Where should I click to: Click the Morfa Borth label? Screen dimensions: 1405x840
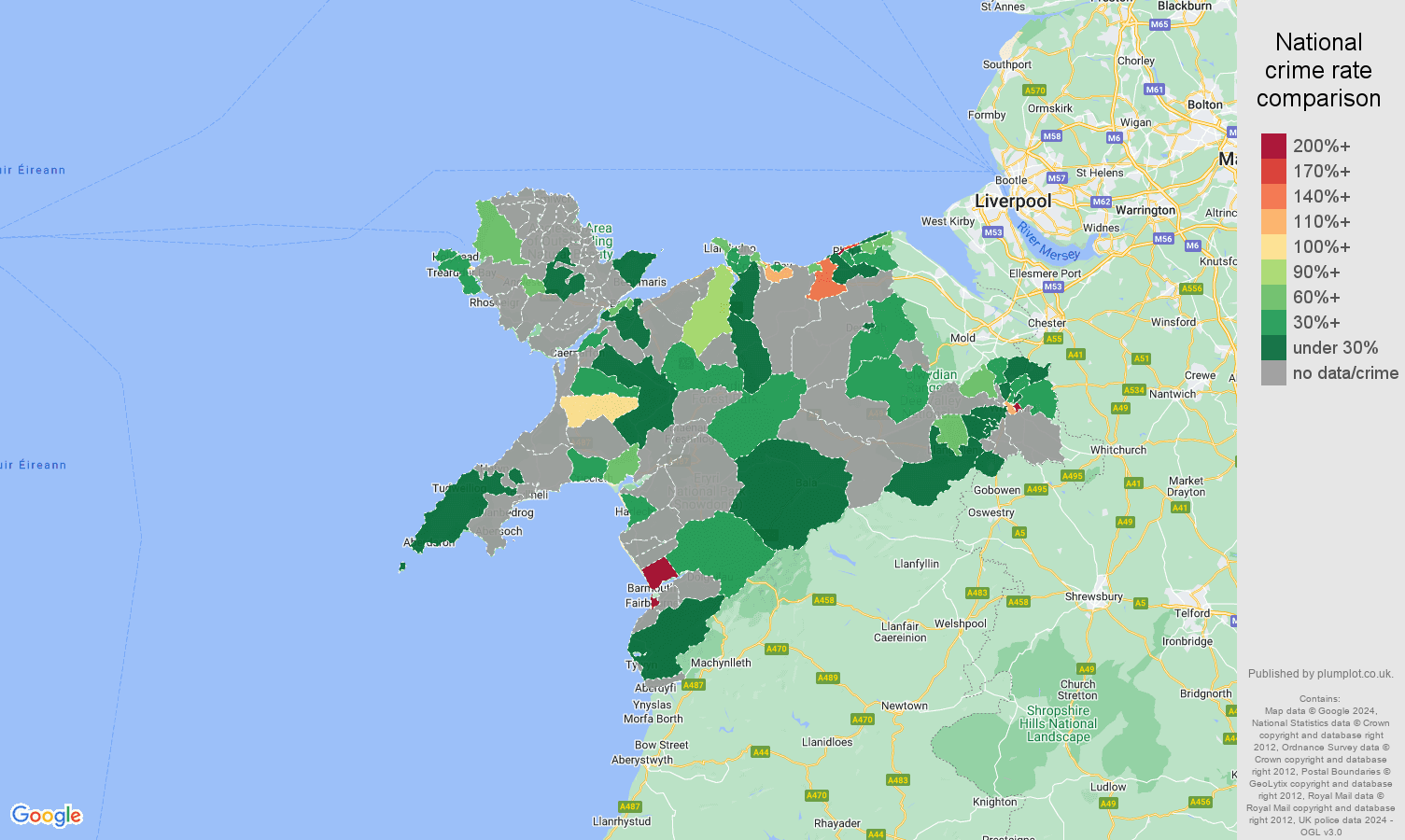click(x=653, y=719)
